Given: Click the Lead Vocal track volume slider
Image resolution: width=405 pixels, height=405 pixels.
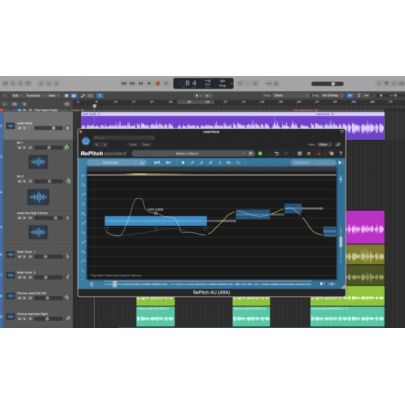Looking at the screenshot, I should coord(48,128).
